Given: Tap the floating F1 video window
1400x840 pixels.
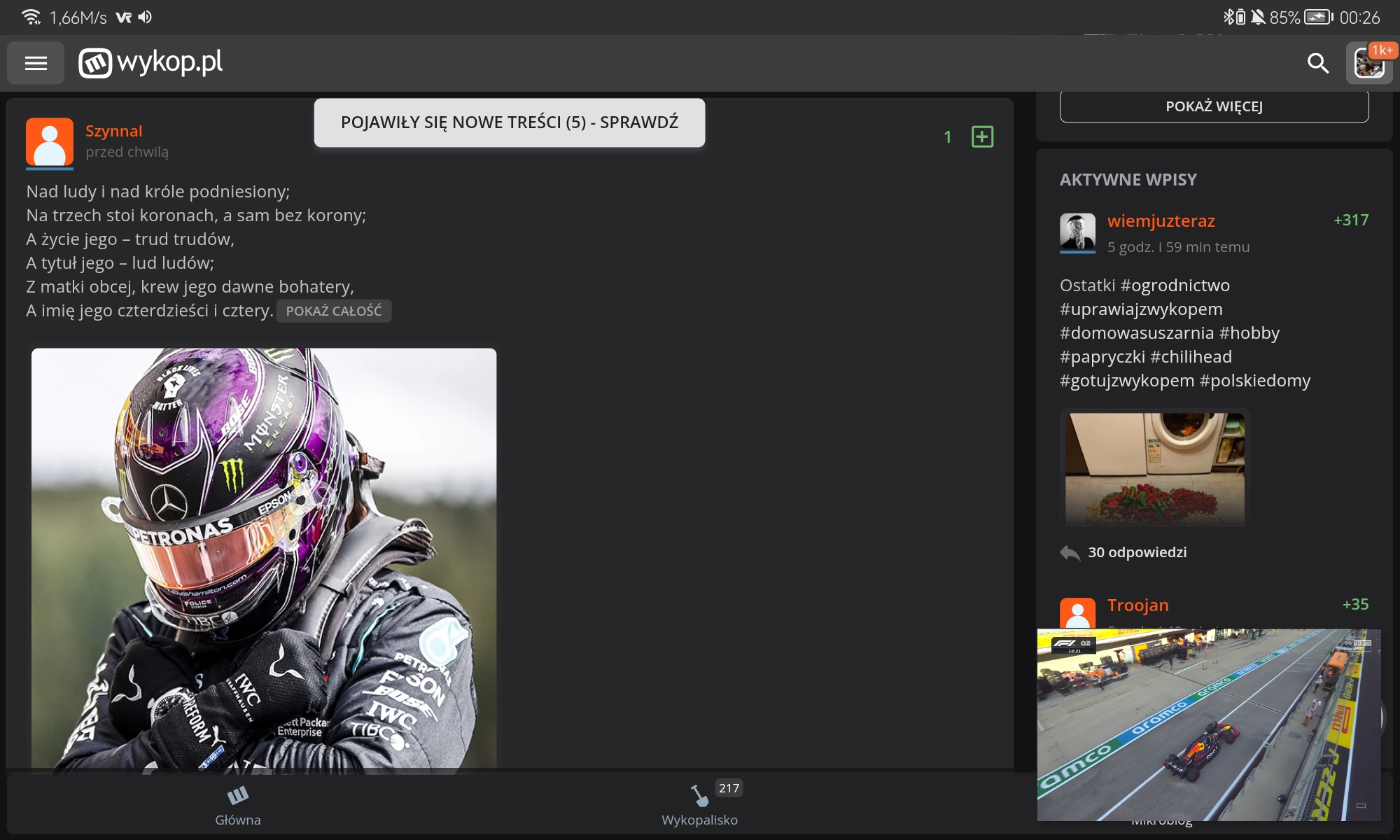Looking at the screenshot, I should 1209,724.
